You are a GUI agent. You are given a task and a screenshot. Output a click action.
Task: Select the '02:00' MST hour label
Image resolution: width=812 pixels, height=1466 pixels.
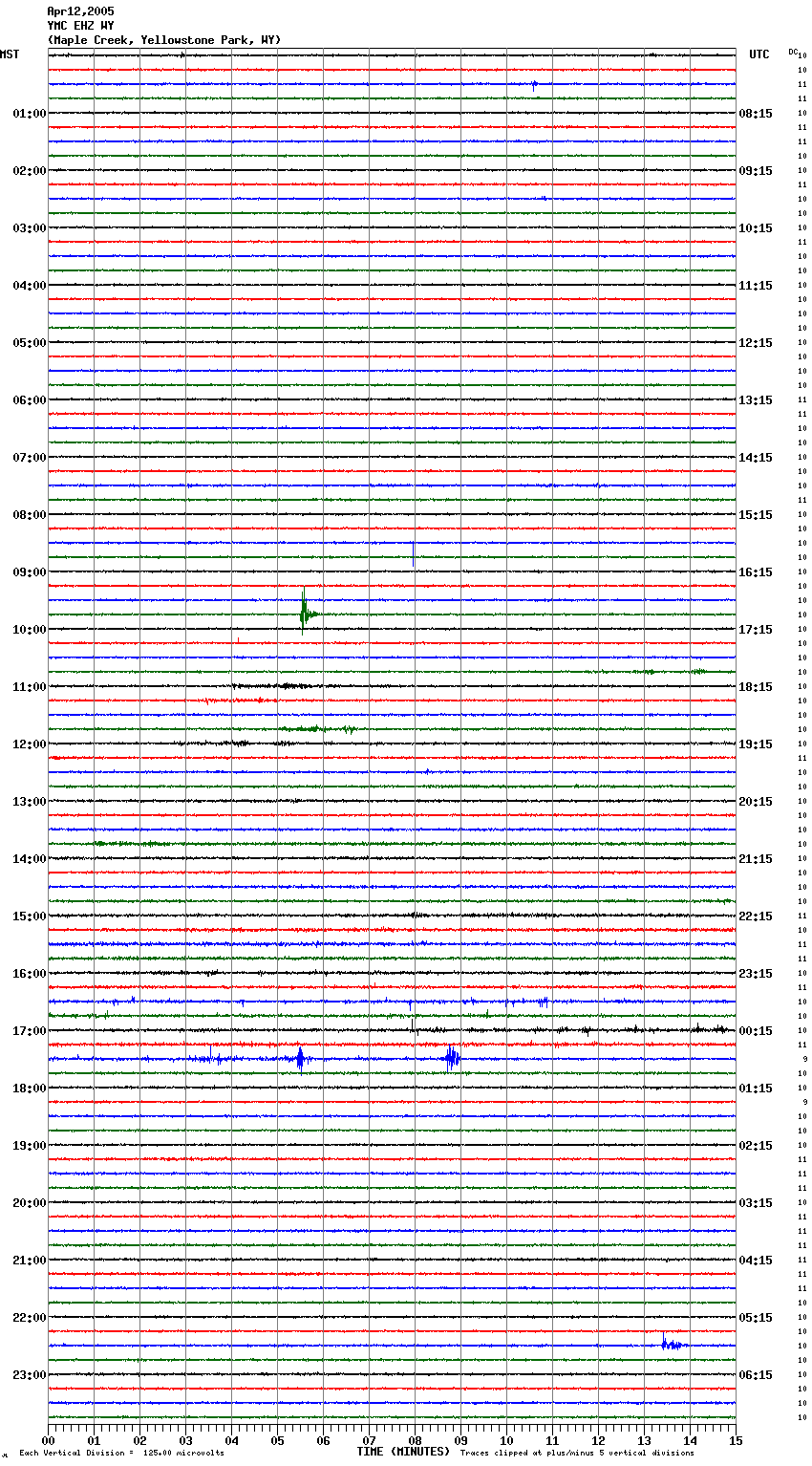pyautogui.click(x=29, y=171)
